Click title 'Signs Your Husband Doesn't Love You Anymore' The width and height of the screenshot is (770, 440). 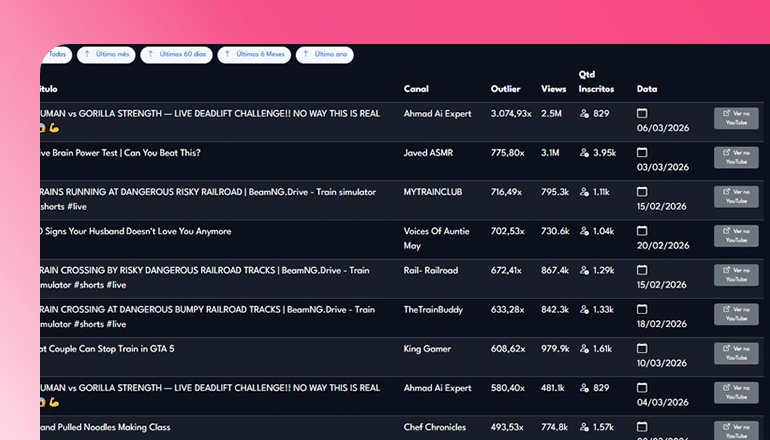click(137, 231)
